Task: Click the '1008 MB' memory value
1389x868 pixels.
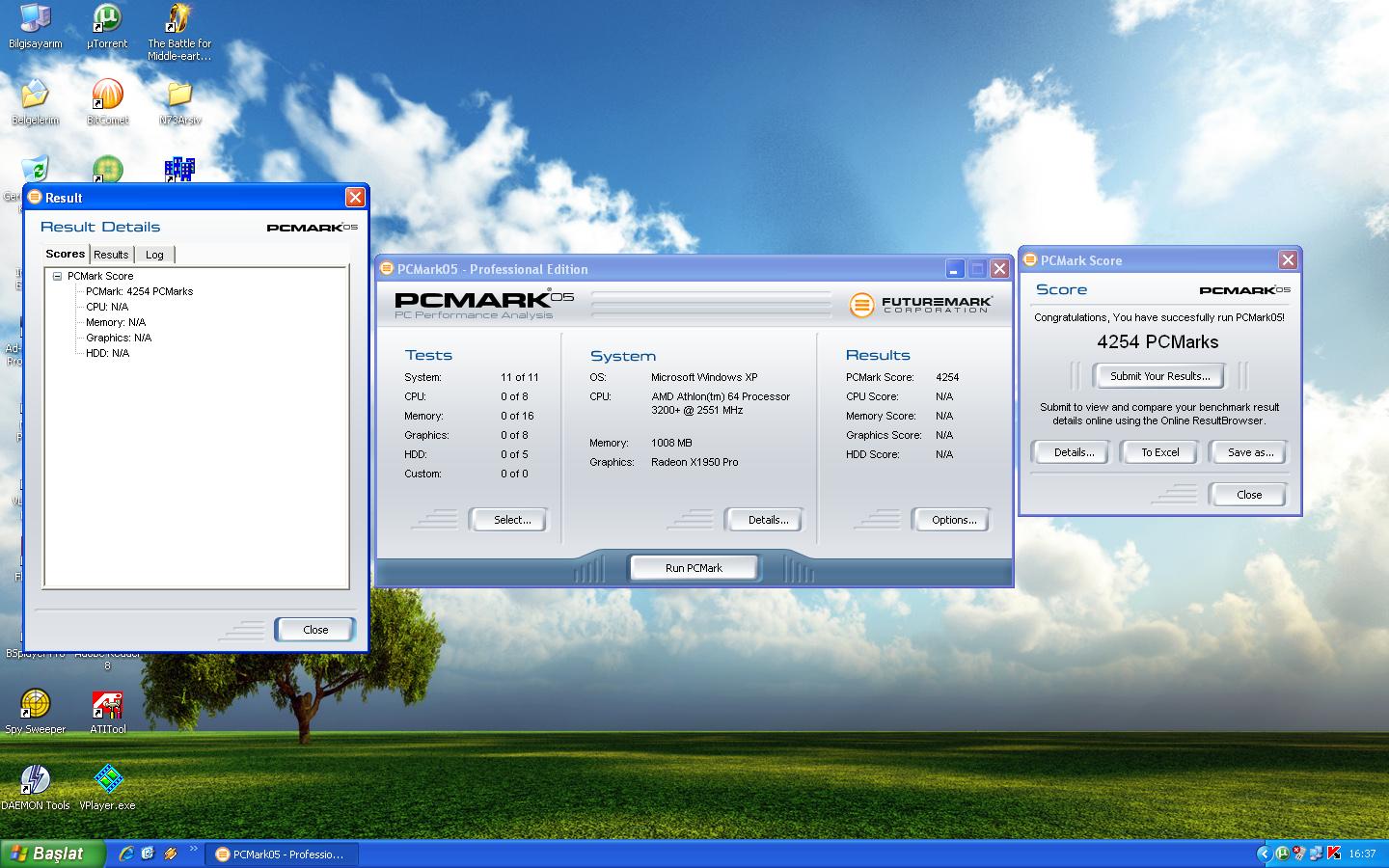Action: click(671, 443)
